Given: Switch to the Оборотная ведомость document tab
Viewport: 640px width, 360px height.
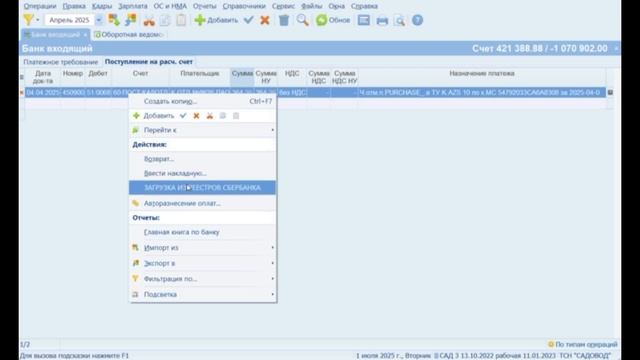Looking at the screenshot, I should pyautogui.click(x=129, y=35).
